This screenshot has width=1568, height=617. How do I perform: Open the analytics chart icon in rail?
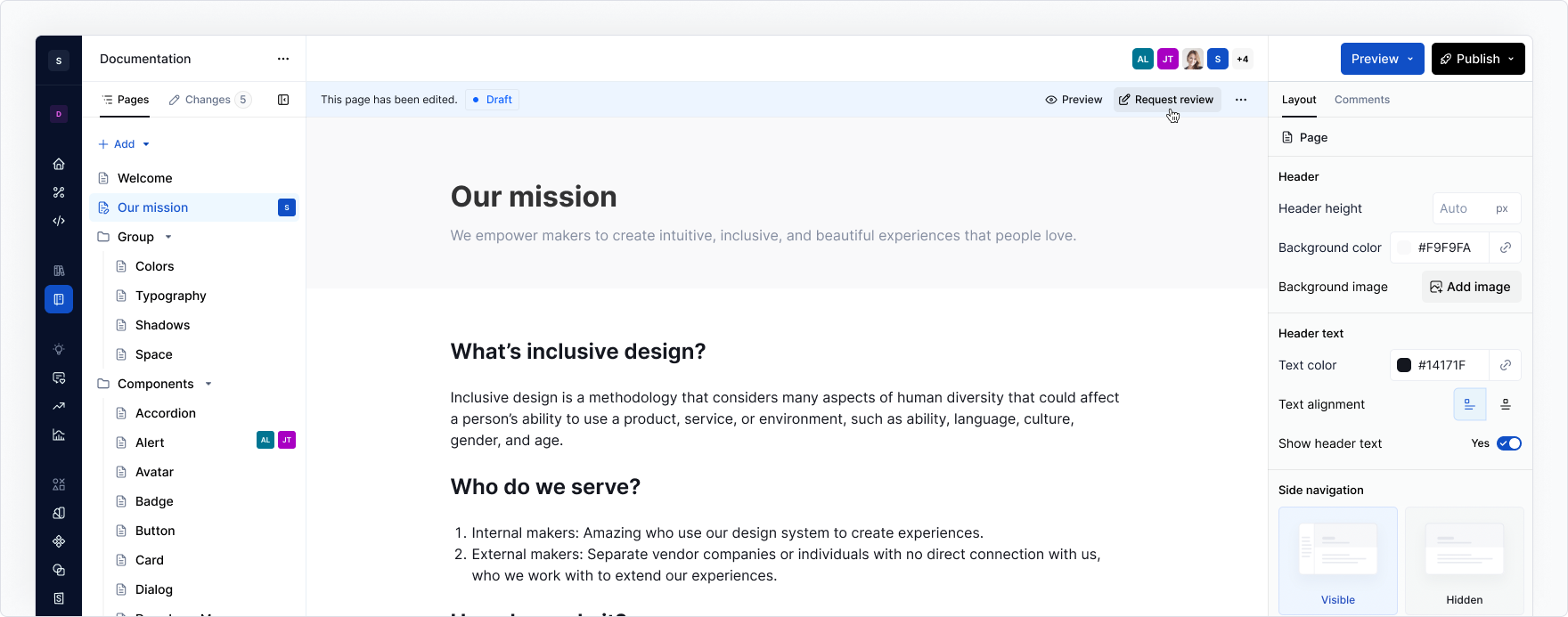(59, 434)
